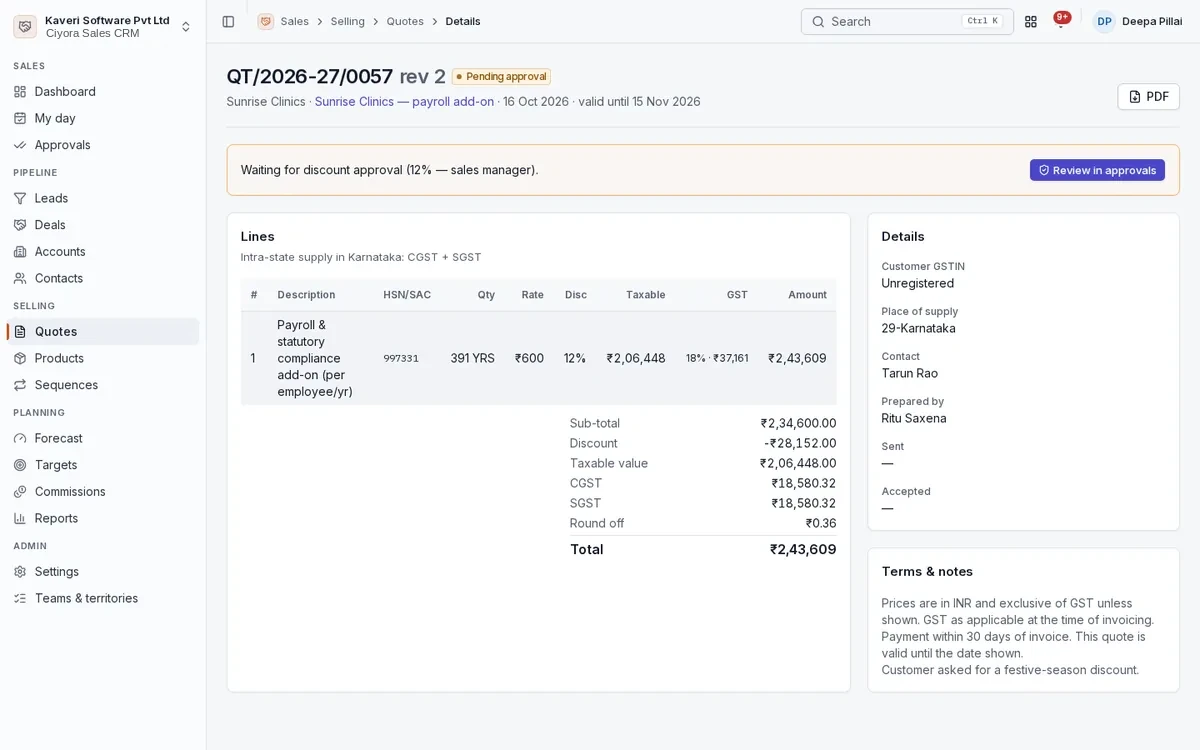Open Teams & territories list icon
The width and height of the screenshot is (1200, 750).
coord(20,598)
